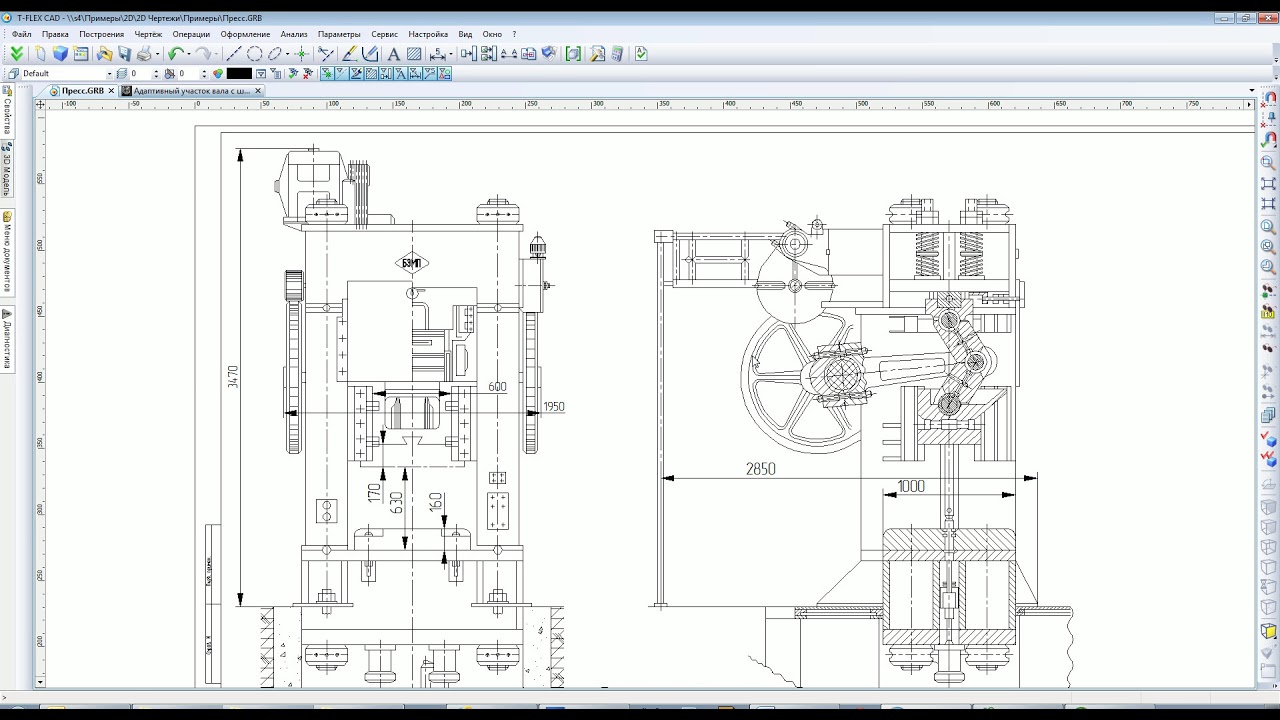Print the drawing with the printer icon

[144, 54]
